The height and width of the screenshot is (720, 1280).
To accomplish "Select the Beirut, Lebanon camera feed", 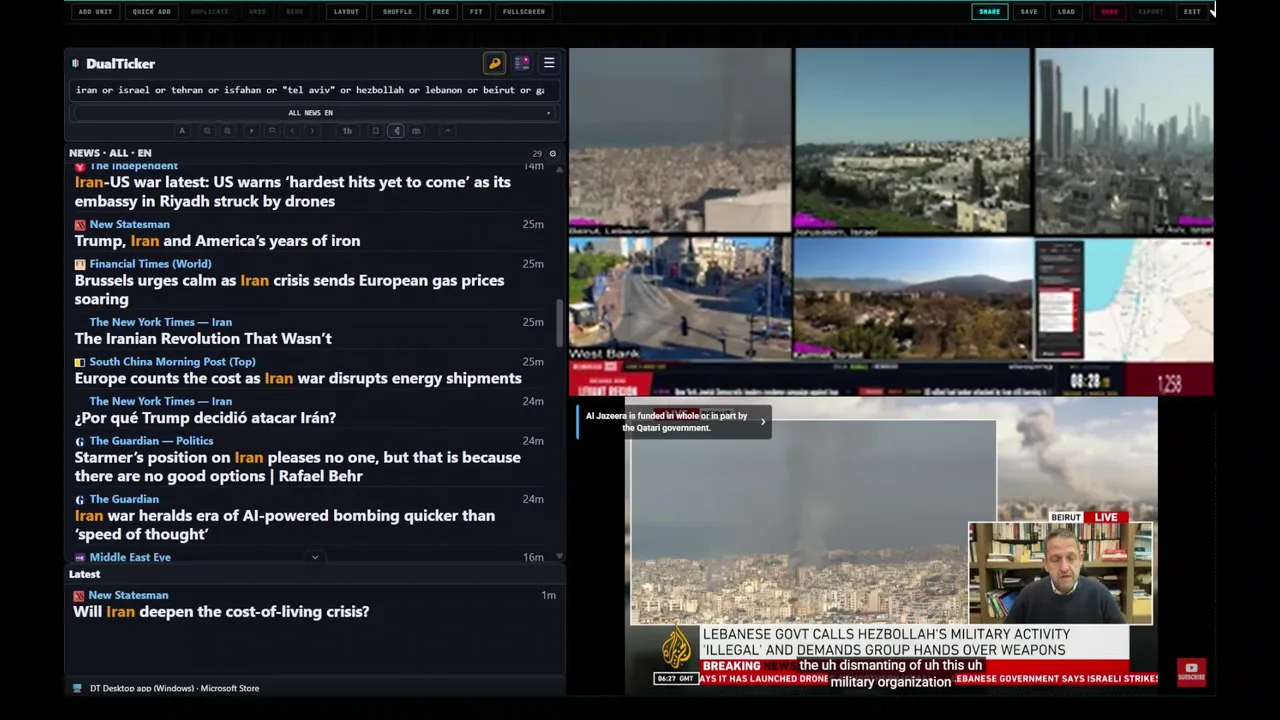I will (x=680, y=141).
